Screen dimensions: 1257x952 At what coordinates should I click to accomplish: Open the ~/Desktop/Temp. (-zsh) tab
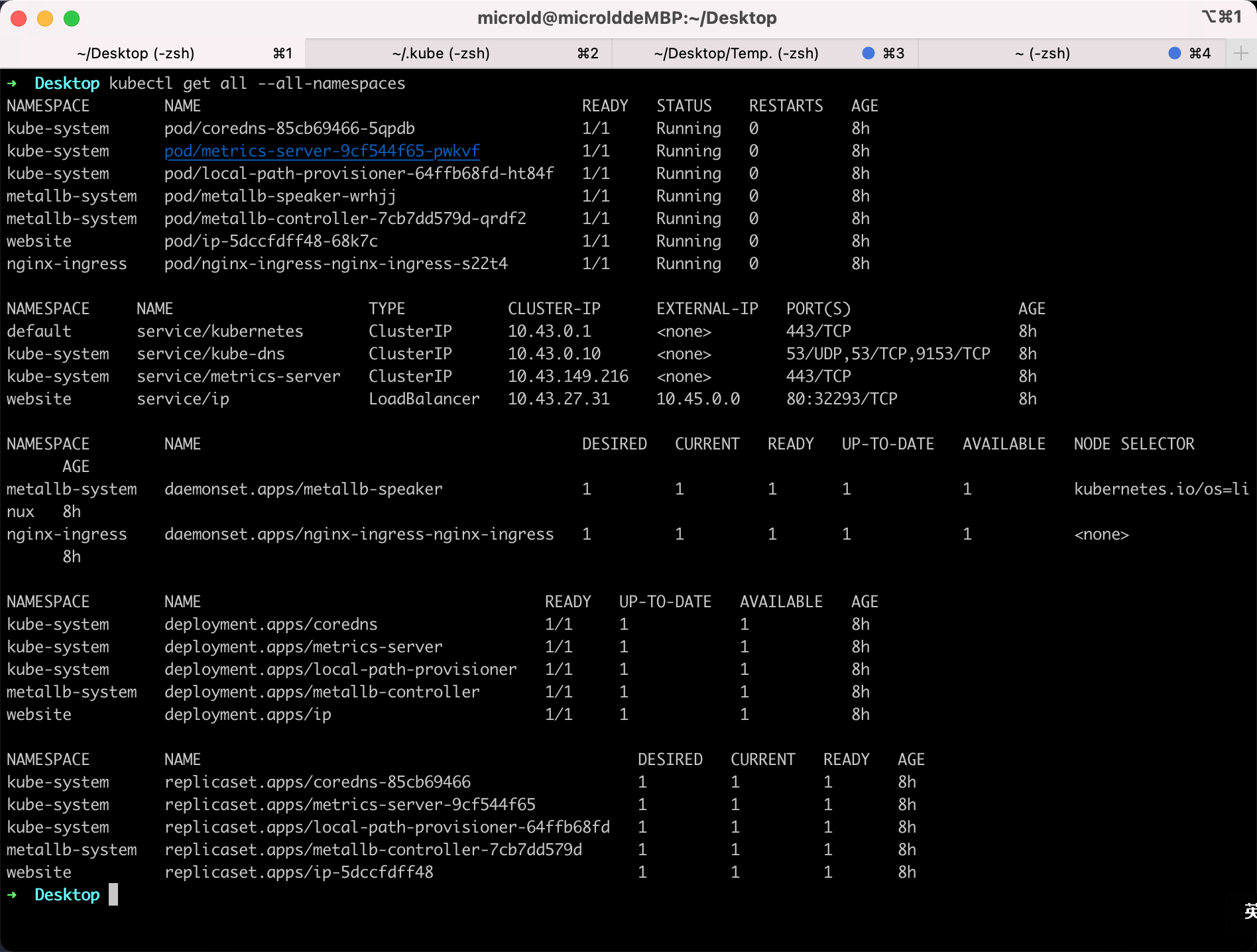tap(764, 53)
